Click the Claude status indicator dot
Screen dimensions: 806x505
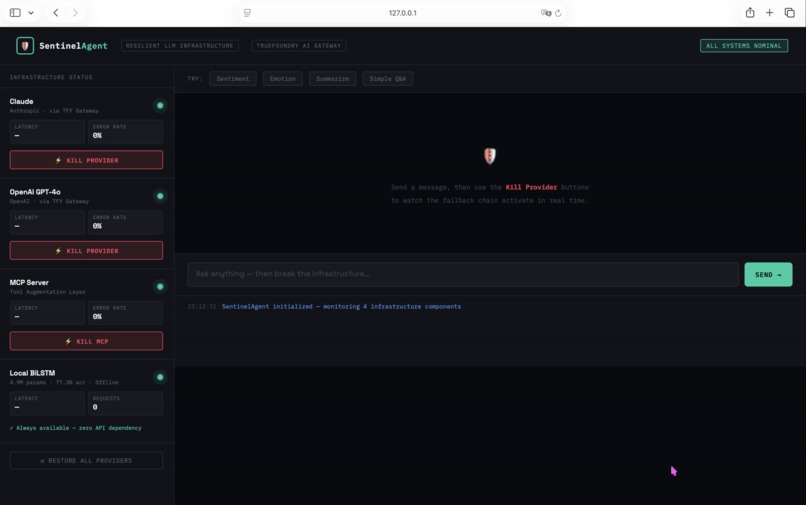pos(160,105)
